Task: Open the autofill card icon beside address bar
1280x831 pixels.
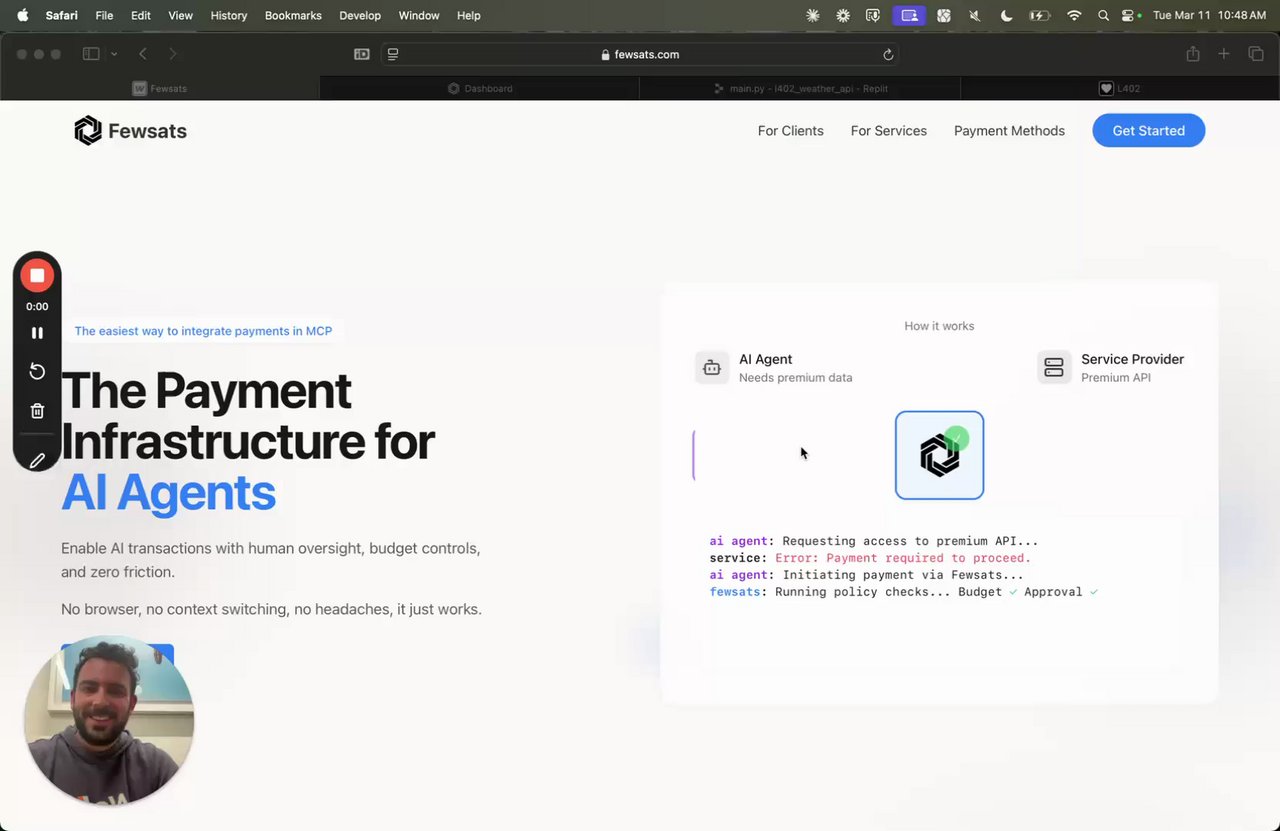Action: click(362, 54)
